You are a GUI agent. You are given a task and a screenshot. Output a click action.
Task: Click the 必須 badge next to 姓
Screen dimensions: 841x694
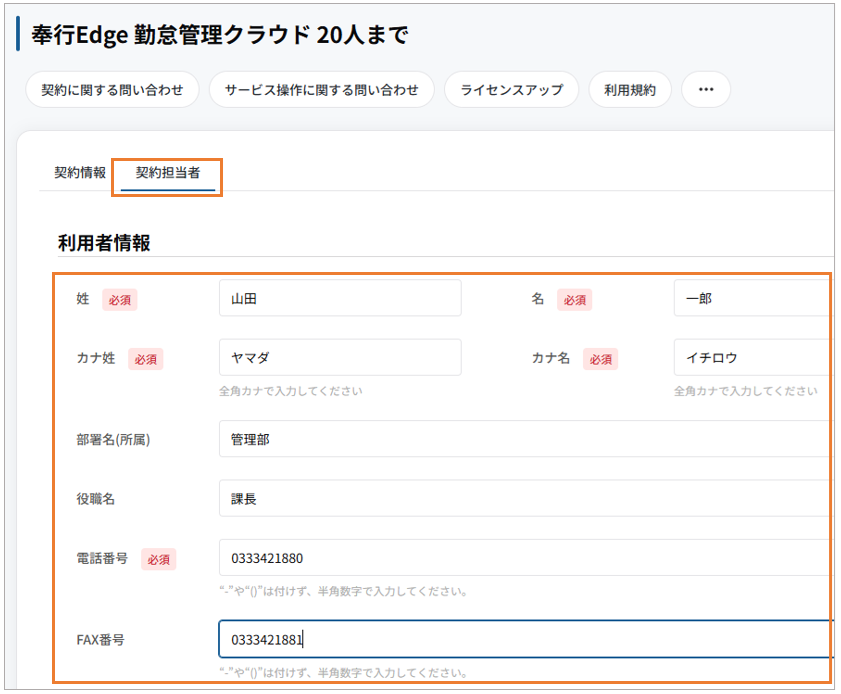click(x=120, y=300)
